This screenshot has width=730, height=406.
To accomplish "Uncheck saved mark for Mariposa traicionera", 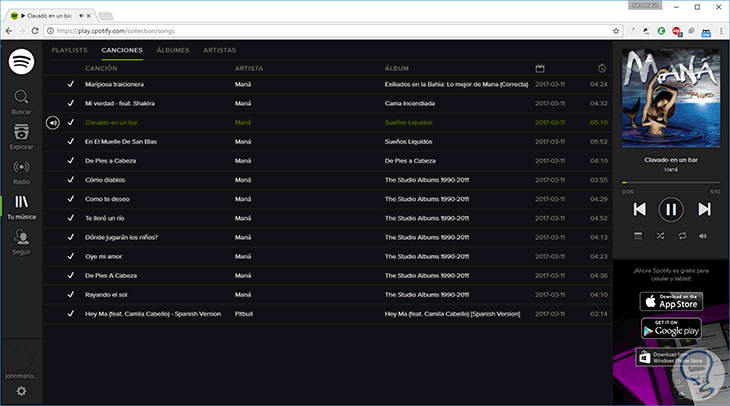I will pos(71,84).
